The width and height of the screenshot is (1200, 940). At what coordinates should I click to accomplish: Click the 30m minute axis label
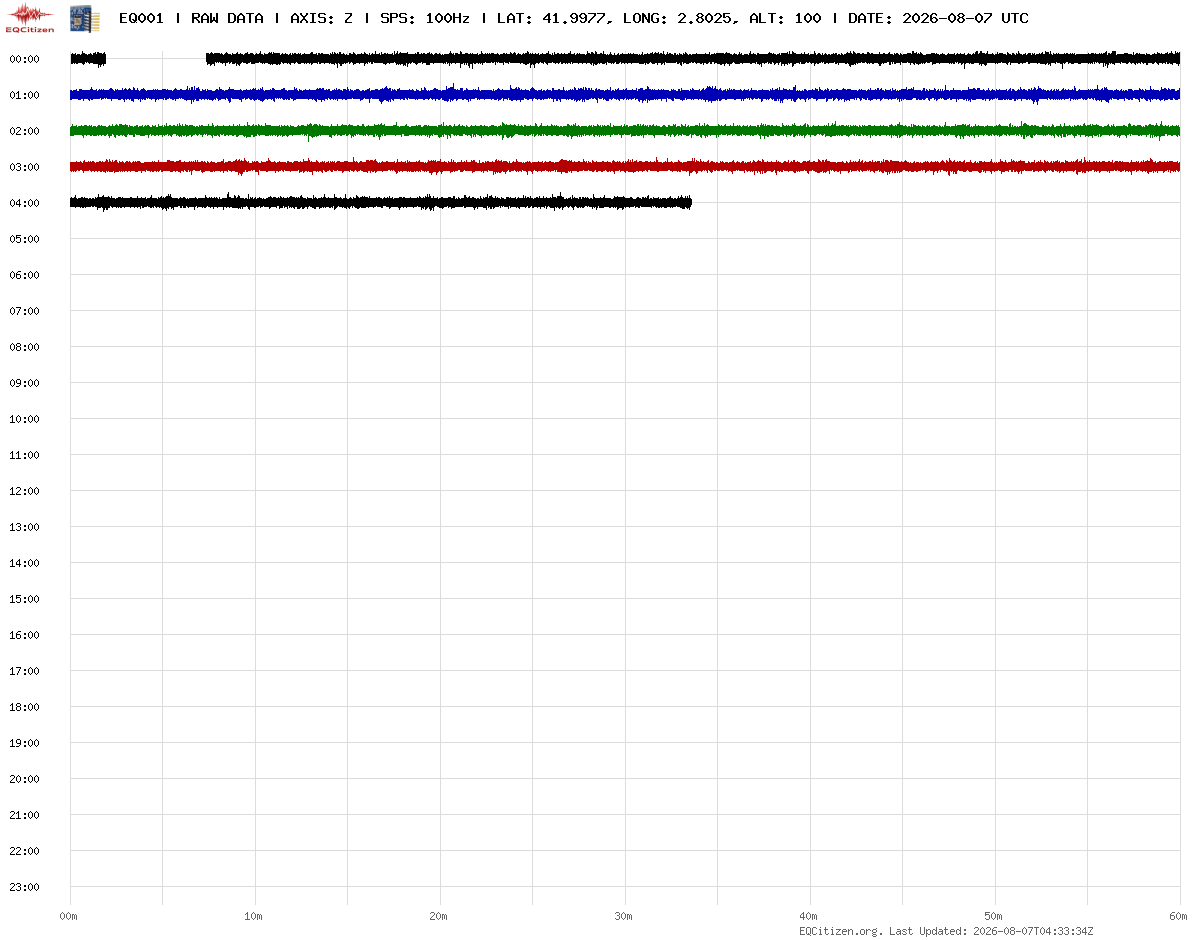pyautogui.click(x=624, y=916)
